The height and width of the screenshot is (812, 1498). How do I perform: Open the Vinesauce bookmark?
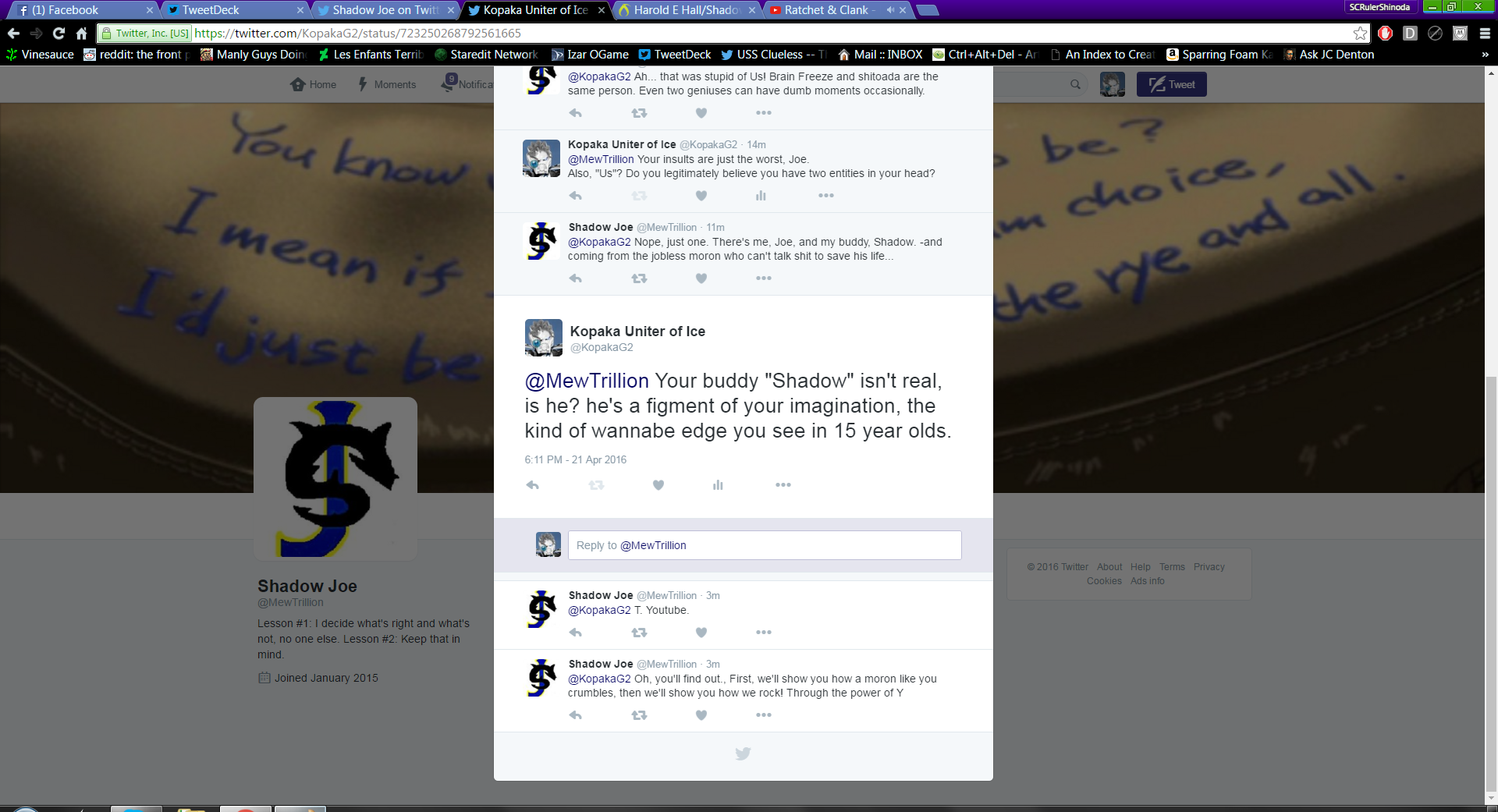(40, 55)
